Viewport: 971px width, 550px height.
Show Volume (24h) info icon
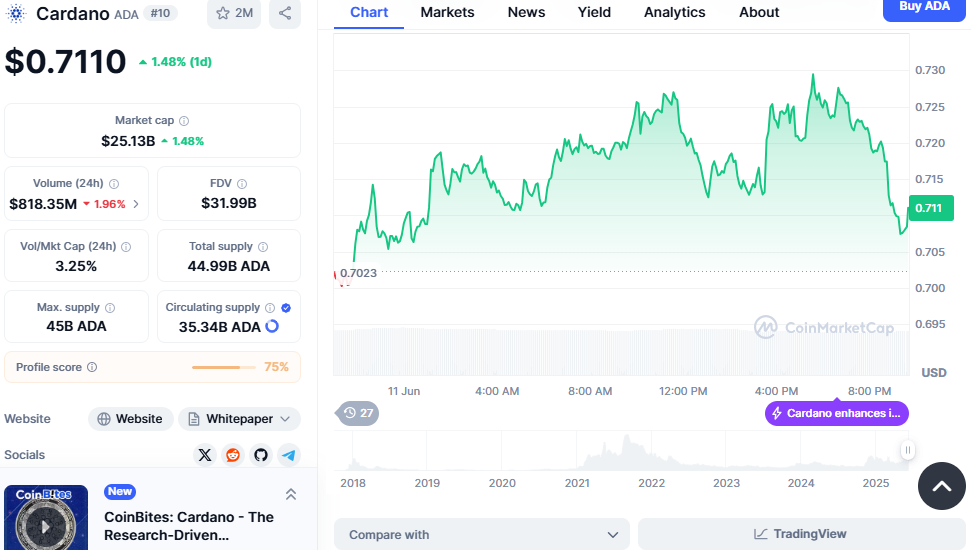(114, 184)
